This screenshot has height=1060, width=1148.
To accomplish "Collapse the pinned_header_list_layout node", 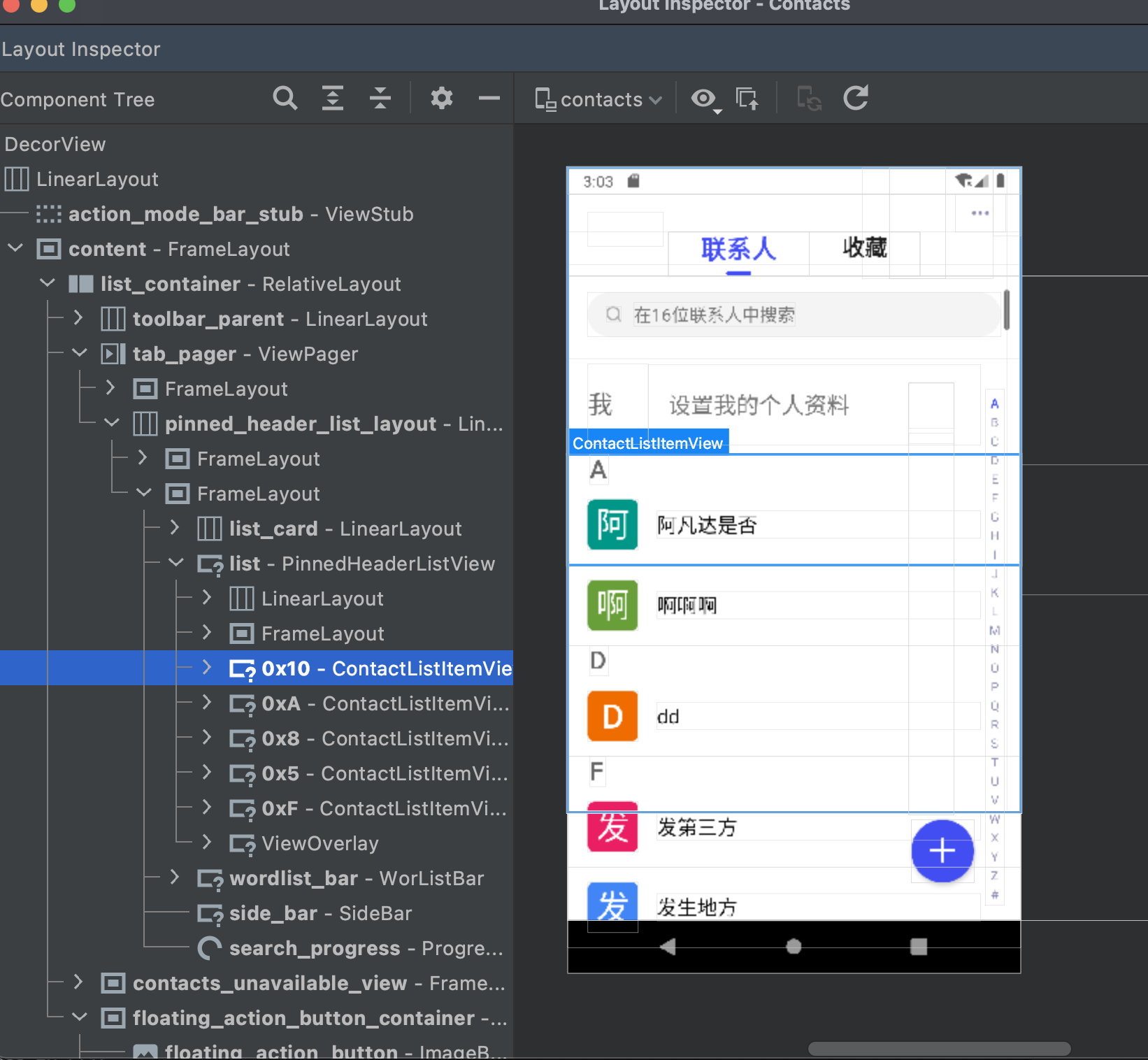I will pos(112,423).
